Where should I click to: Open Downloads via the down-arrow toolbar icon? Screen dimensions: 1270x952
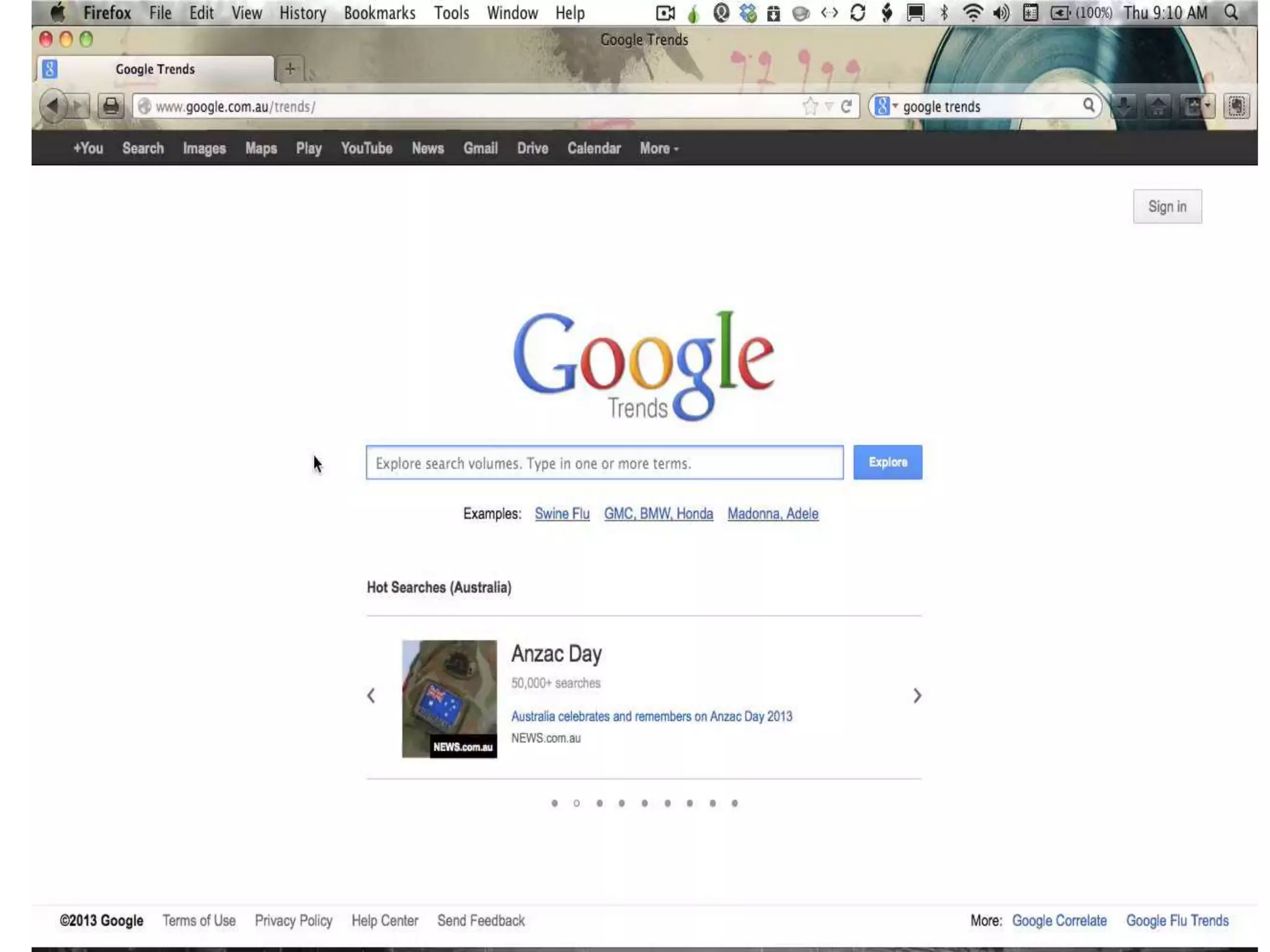click(x=1124, y=106)
